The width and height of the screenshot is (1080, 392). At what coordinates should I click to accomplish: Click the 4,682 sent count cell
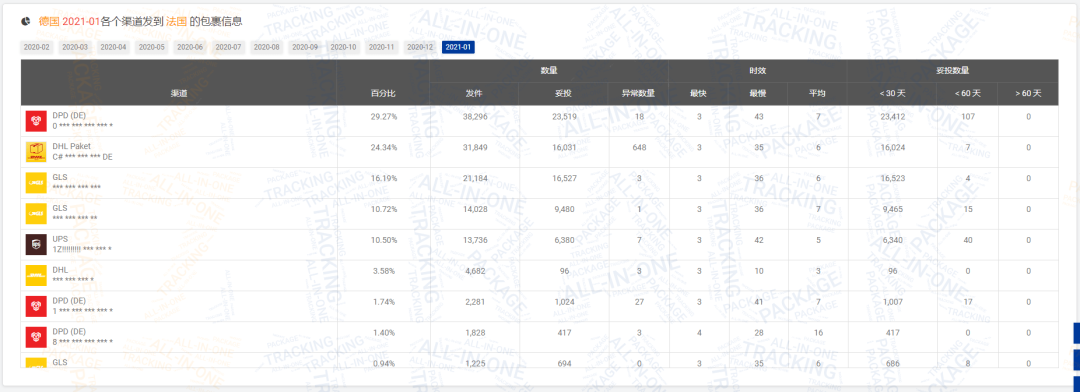click(476, 271)
